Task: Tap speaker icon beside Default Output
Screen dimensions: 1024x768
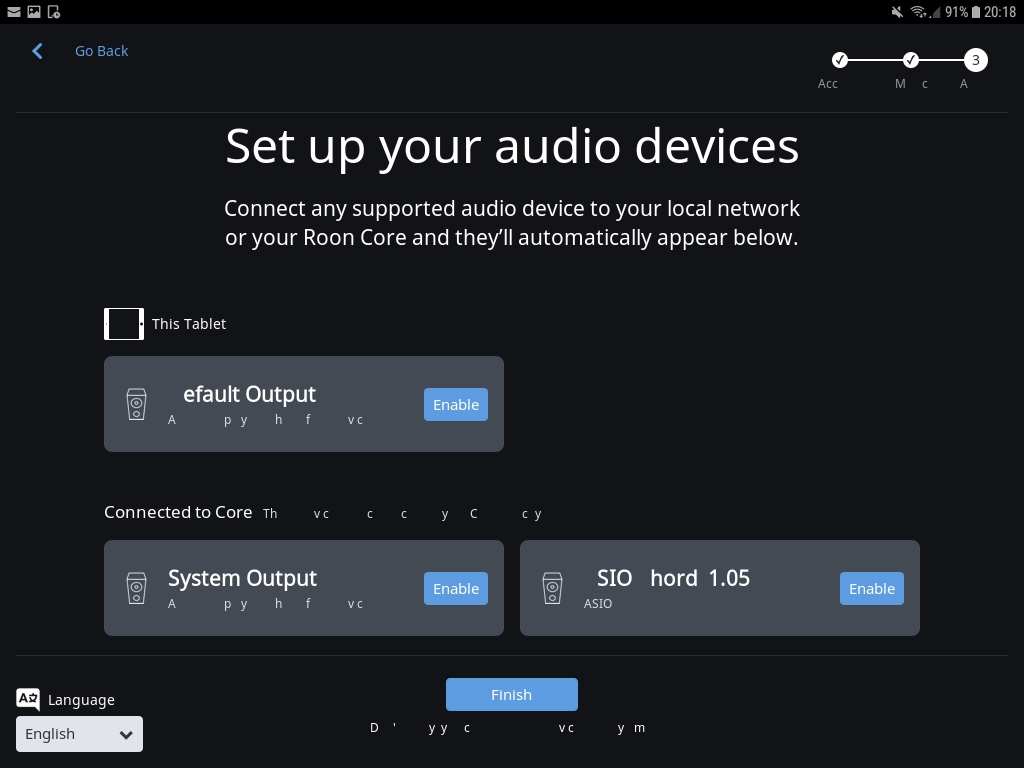Action: pos(136,404)
